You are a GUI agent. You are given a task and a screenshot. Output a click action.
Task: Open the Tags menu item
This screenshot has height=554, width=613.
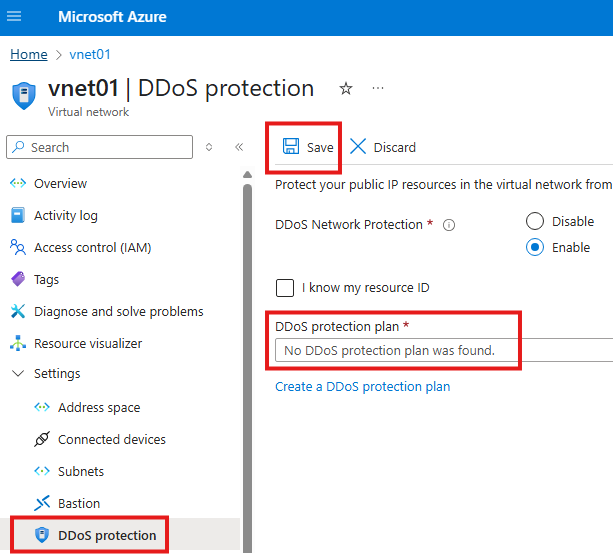tap(47, 280)
